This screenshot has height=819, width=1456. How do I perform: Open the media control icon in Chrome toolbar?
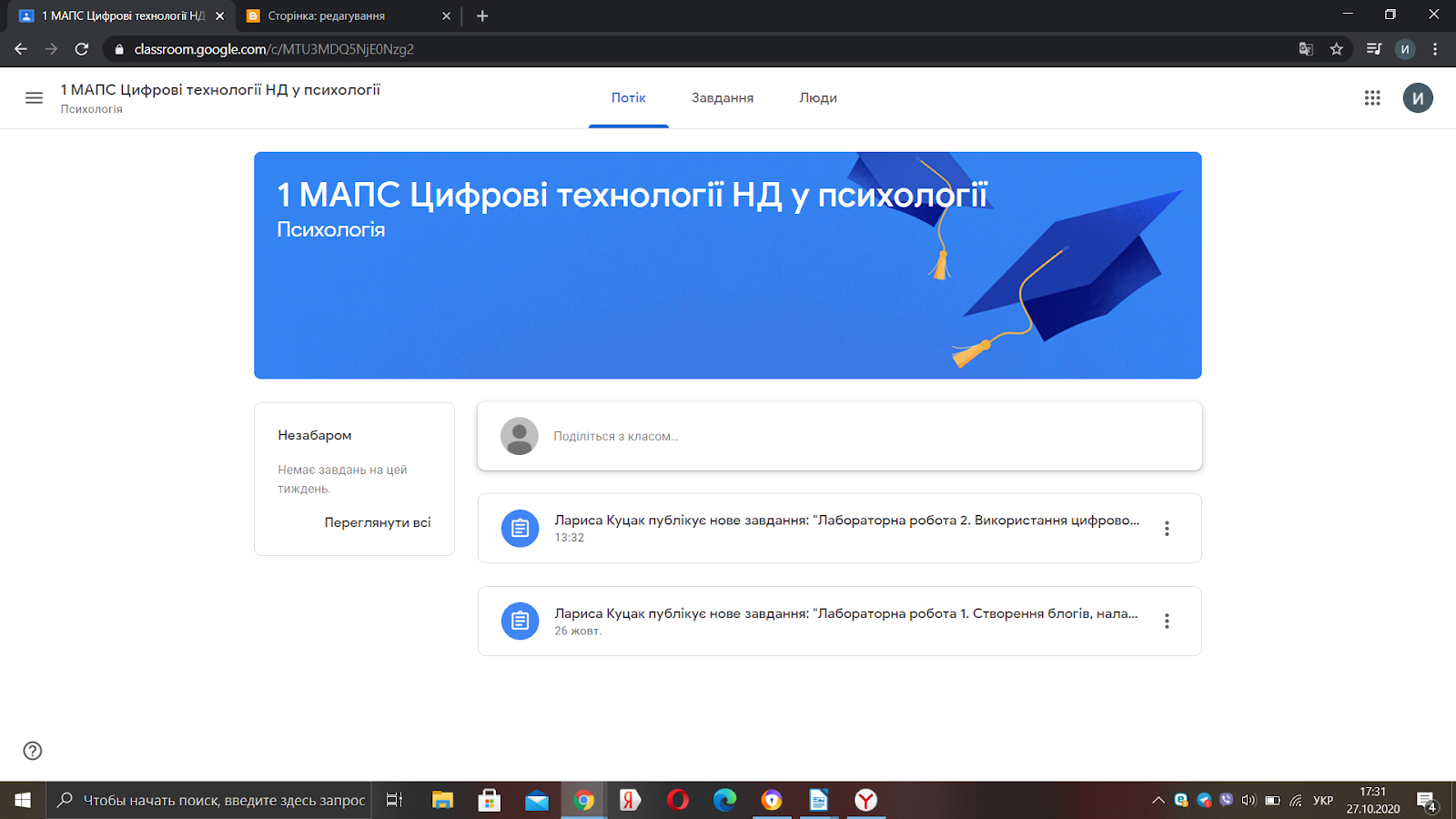pos(1374,49)
